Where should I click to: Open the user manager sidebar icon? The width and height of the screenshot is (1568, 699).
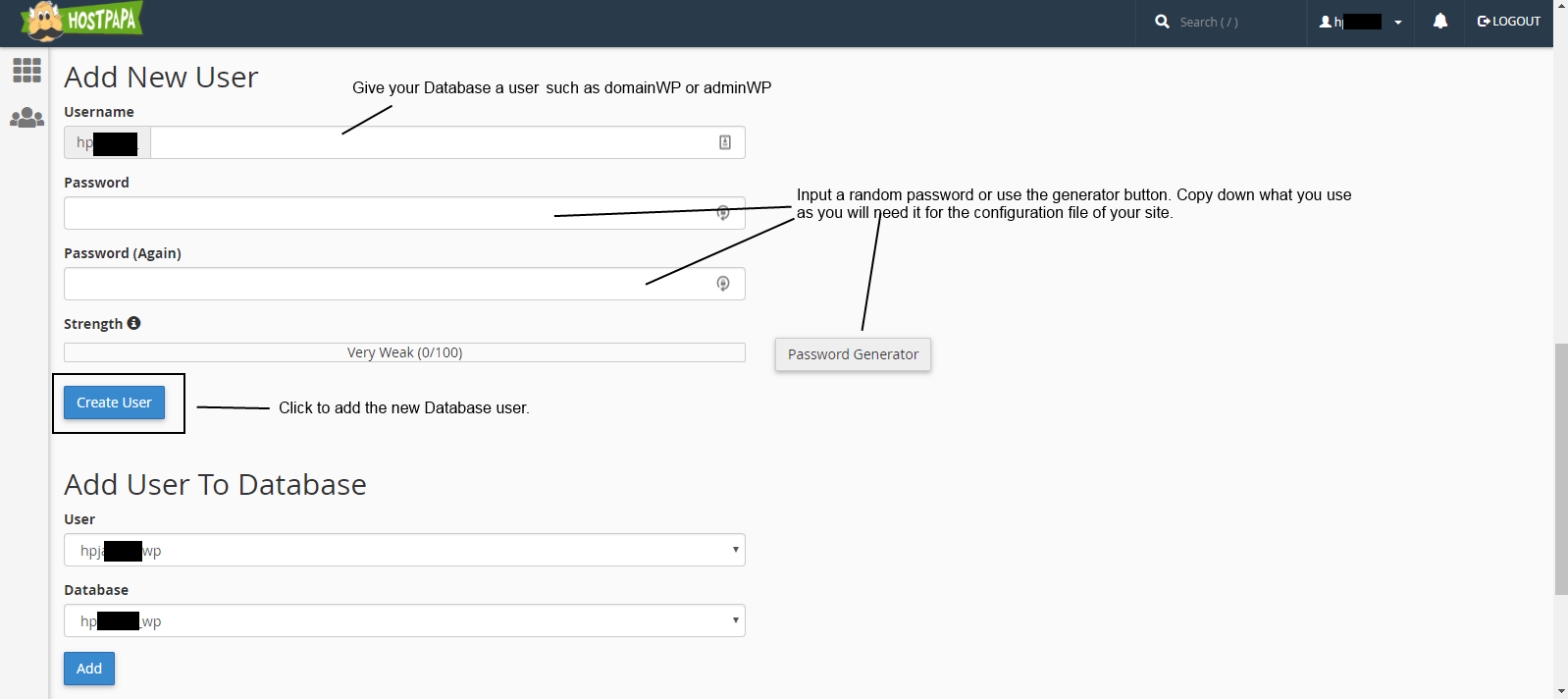click(x=26, y=118)
